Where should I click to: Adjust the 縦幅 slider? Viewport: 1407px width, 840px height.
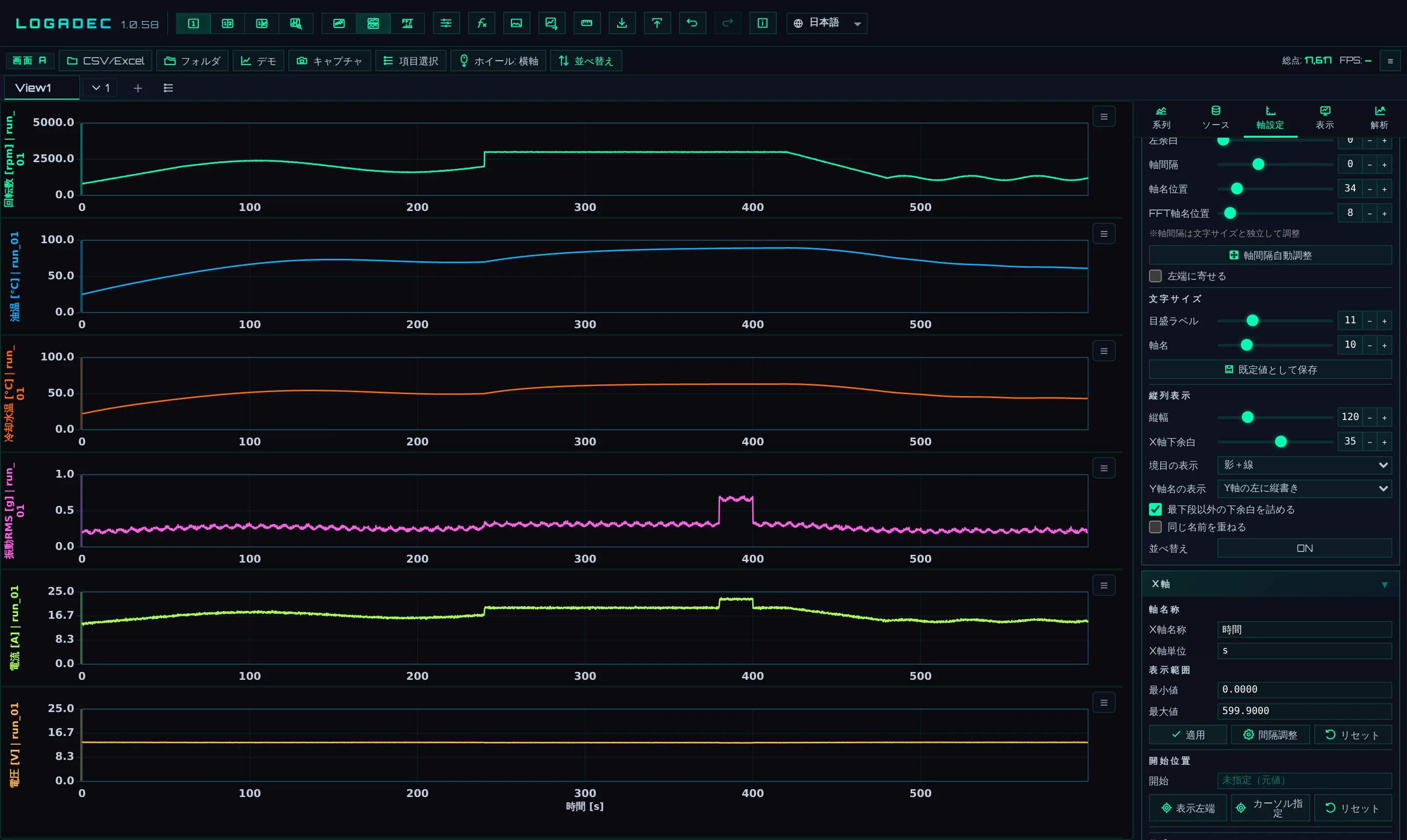coord(1275,418)
